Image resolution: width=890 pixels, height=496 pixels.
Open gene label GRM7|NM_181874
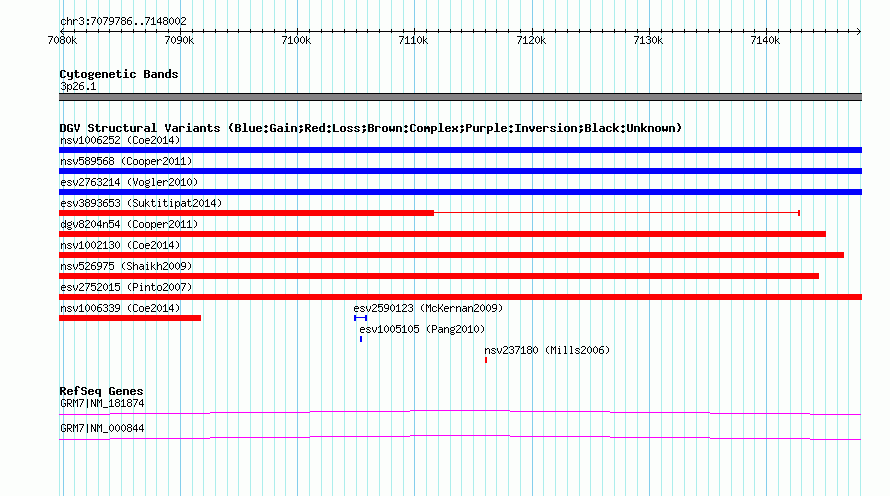(x=102, y=403)
